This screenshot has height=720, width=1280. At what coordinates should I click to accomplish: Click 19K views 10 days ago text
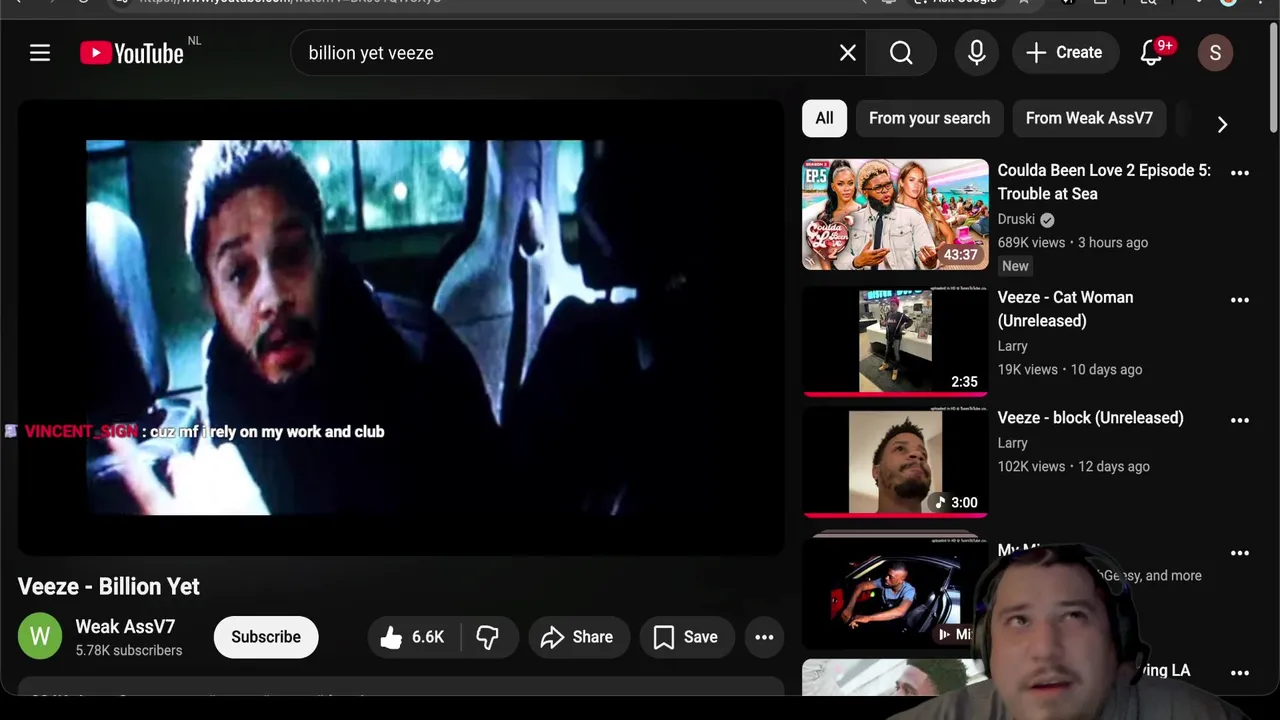[x=1070, y=370]
